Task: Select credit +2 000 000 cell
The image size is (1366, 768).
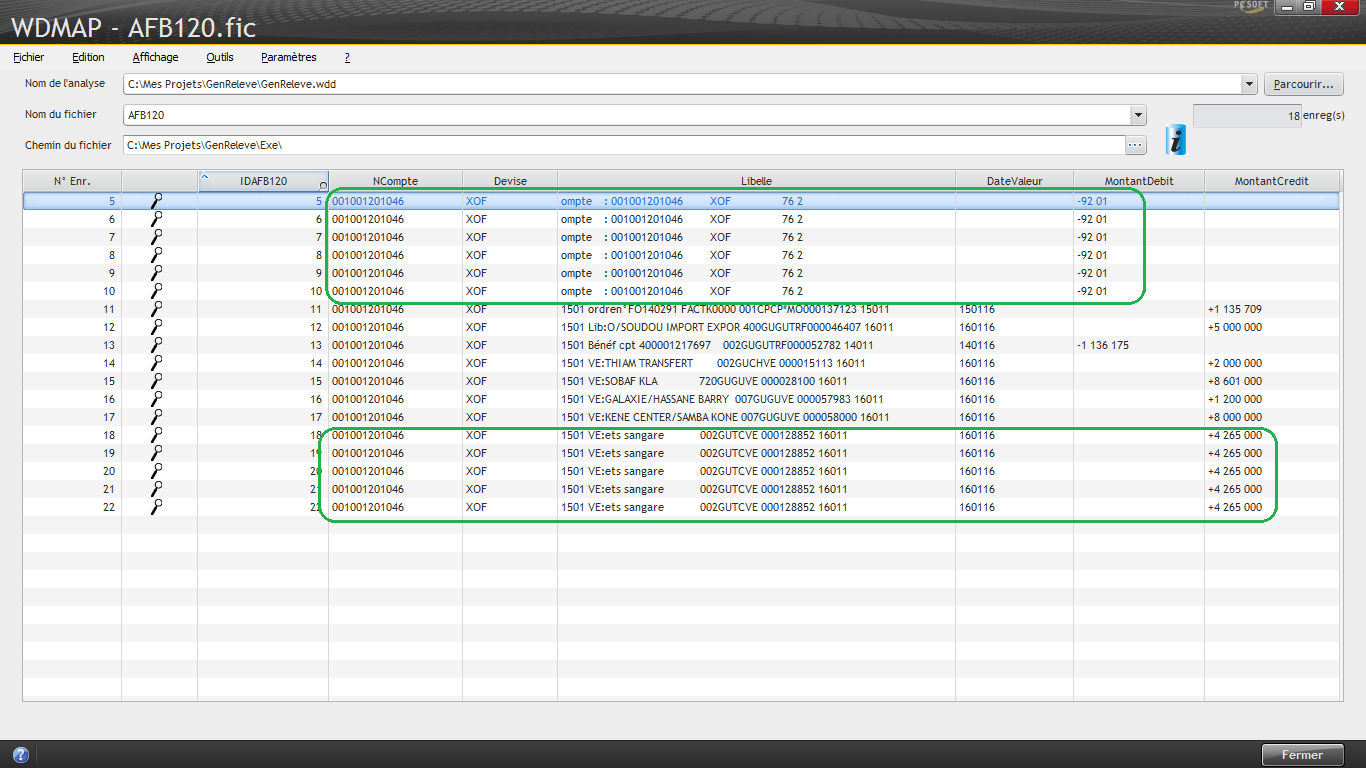Action: point(1272,363)
